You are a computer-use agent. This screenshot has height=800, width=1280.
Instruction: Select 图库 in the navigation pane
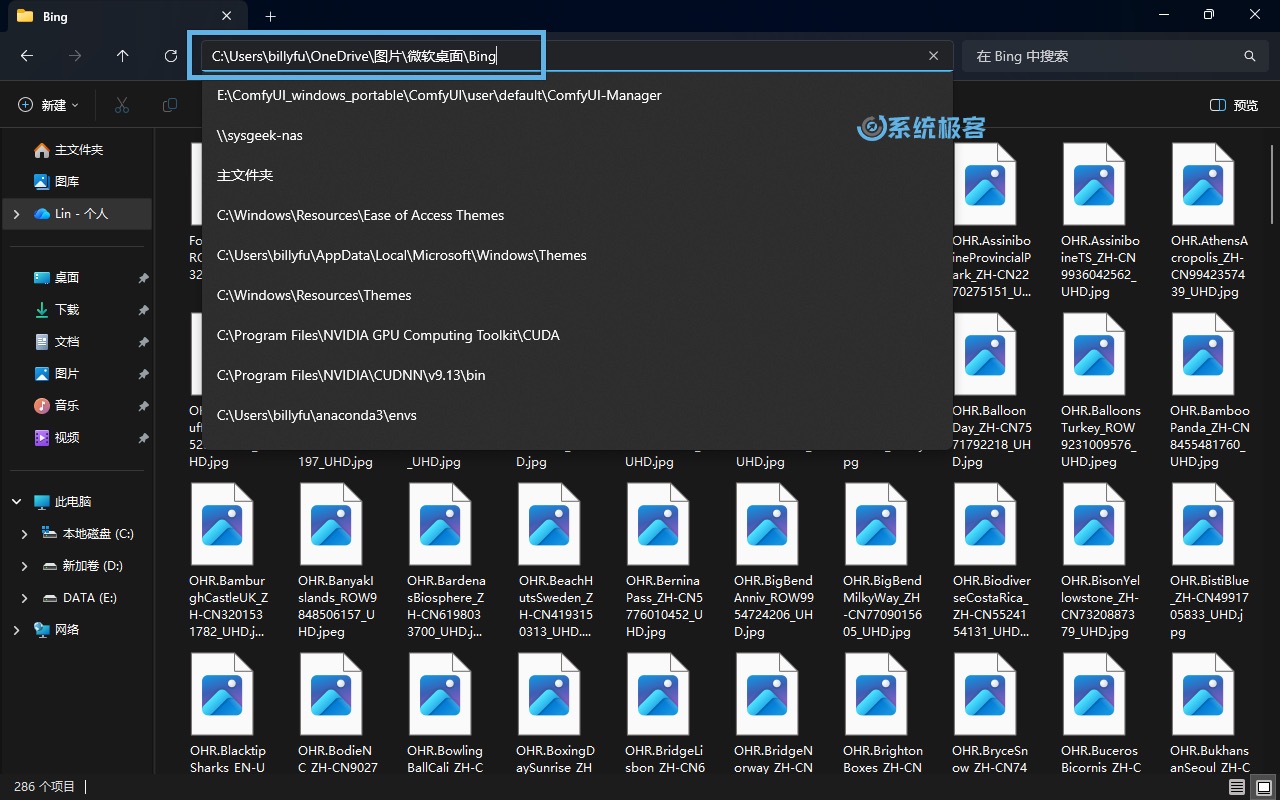click(x=67, y=182)
